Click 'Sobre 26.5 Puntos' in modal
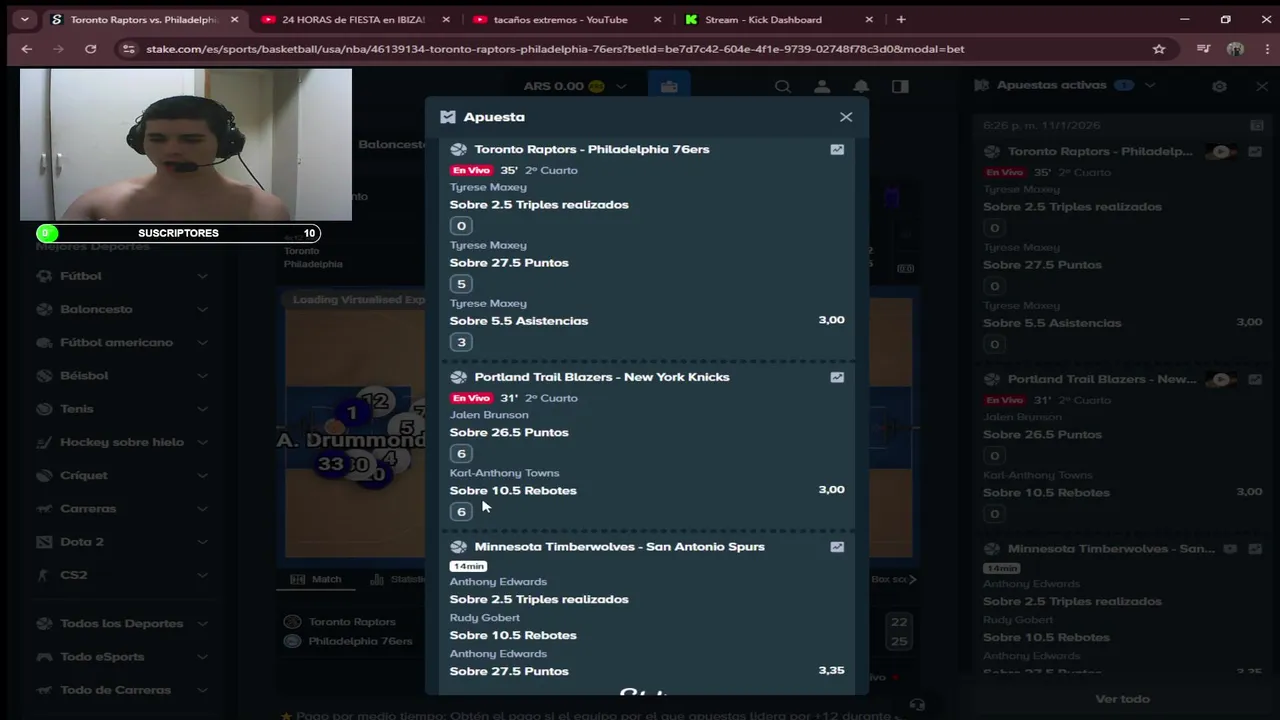The width and height of the screenshot is (1280, 720). 509,433
